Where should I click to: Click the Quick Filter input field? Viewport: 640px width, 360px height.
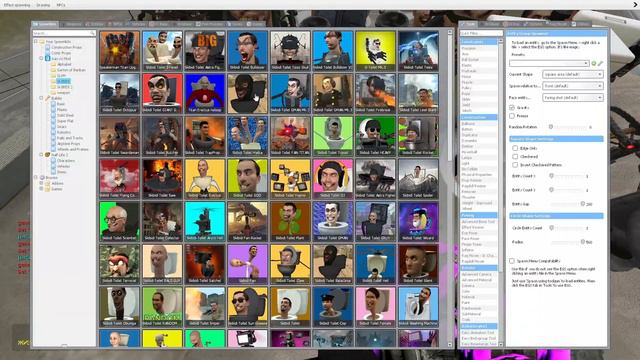[481, 33]
